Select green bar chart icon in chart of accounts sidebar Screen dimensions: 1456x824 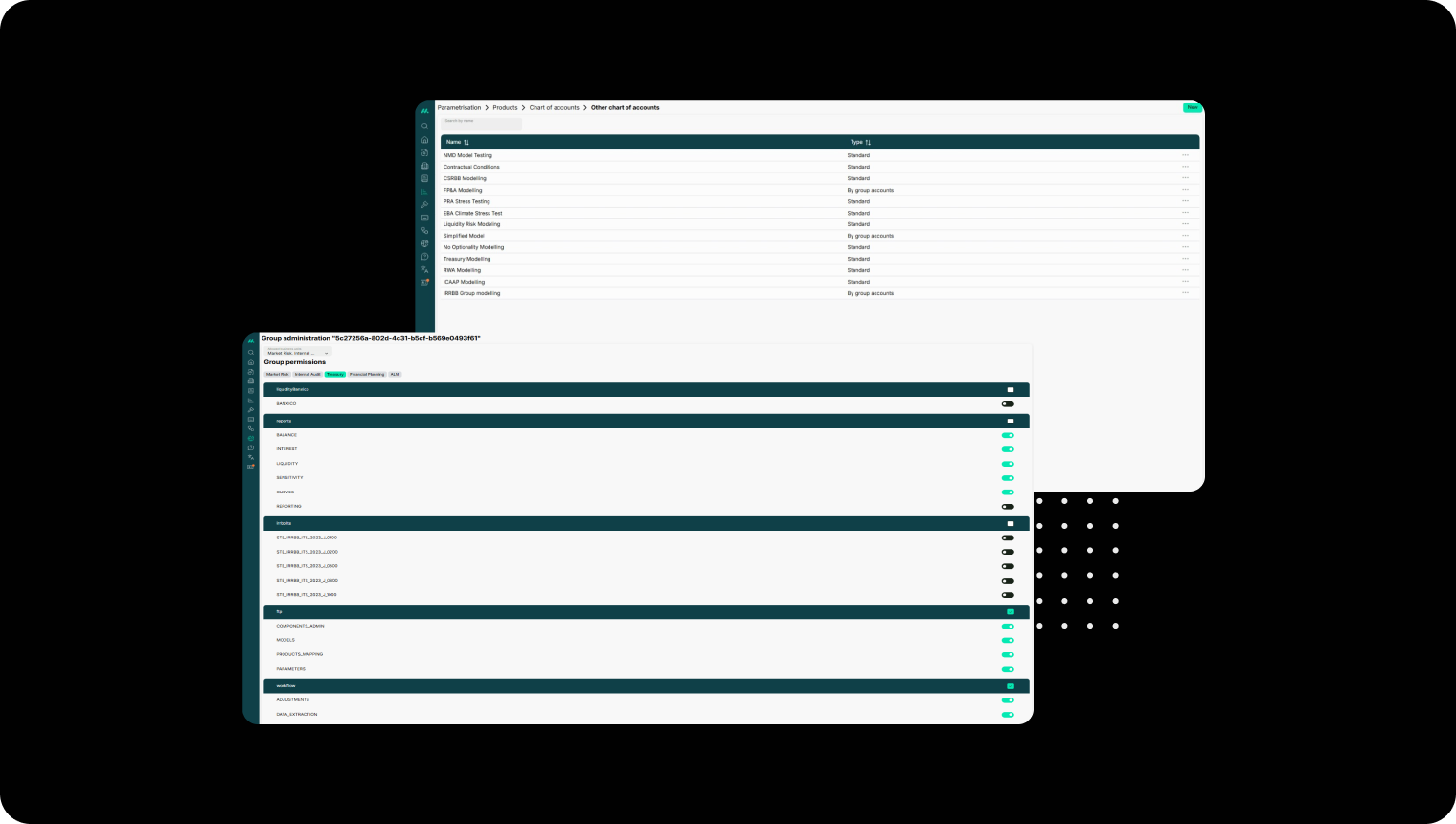425,192
